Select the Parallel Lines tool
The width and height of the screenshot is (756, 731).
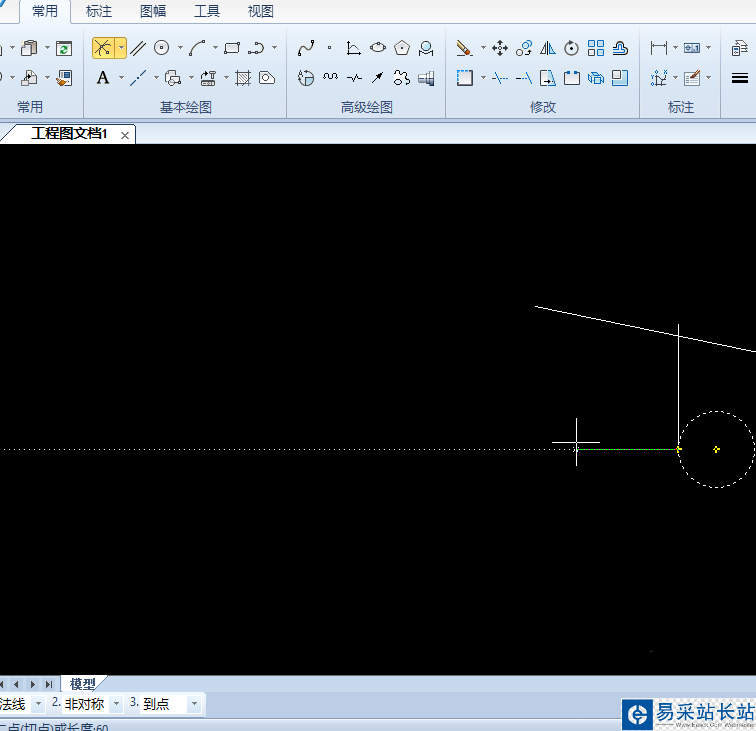(138, 48)
